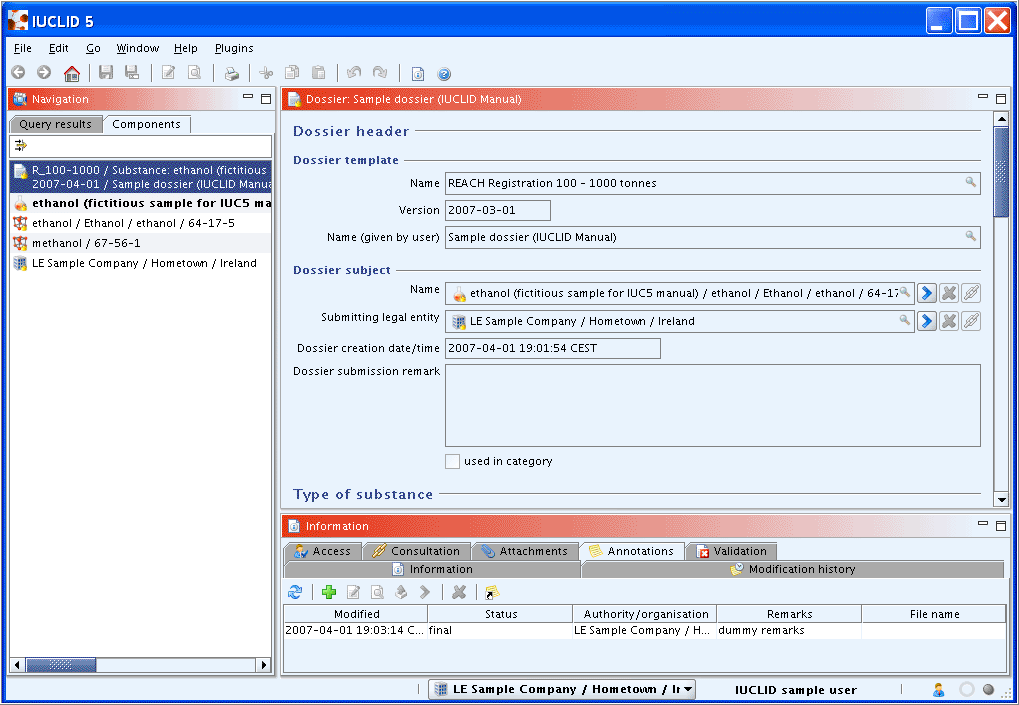Viewport: 1019px width, 705px height.
Task: Click the Save floppy disk icon
Action: pyautogui.click(x=106, y=73)
